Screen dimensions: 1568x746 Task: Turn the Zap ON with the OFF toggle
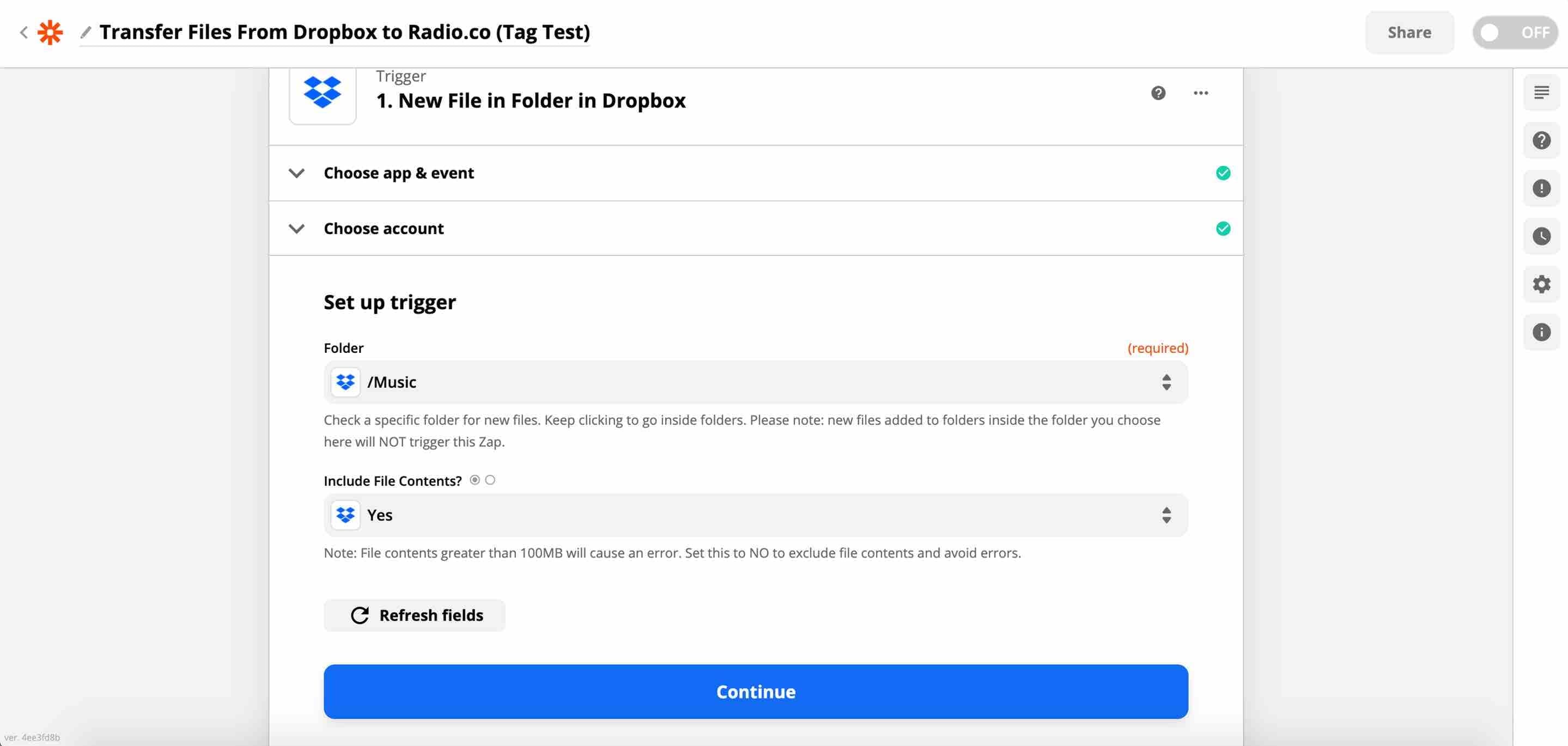pyautogui.click(x=1515, y=32)
